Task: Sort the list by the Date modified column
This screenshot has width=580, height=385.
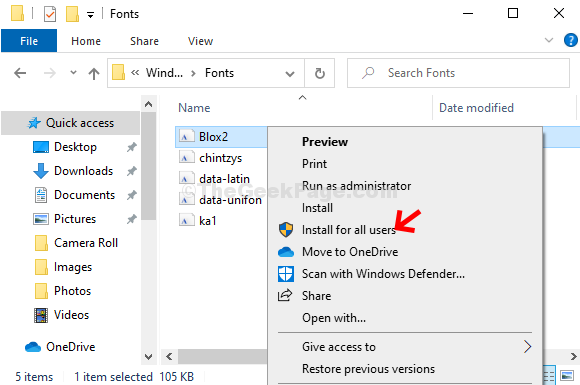Action: point(476,108)
